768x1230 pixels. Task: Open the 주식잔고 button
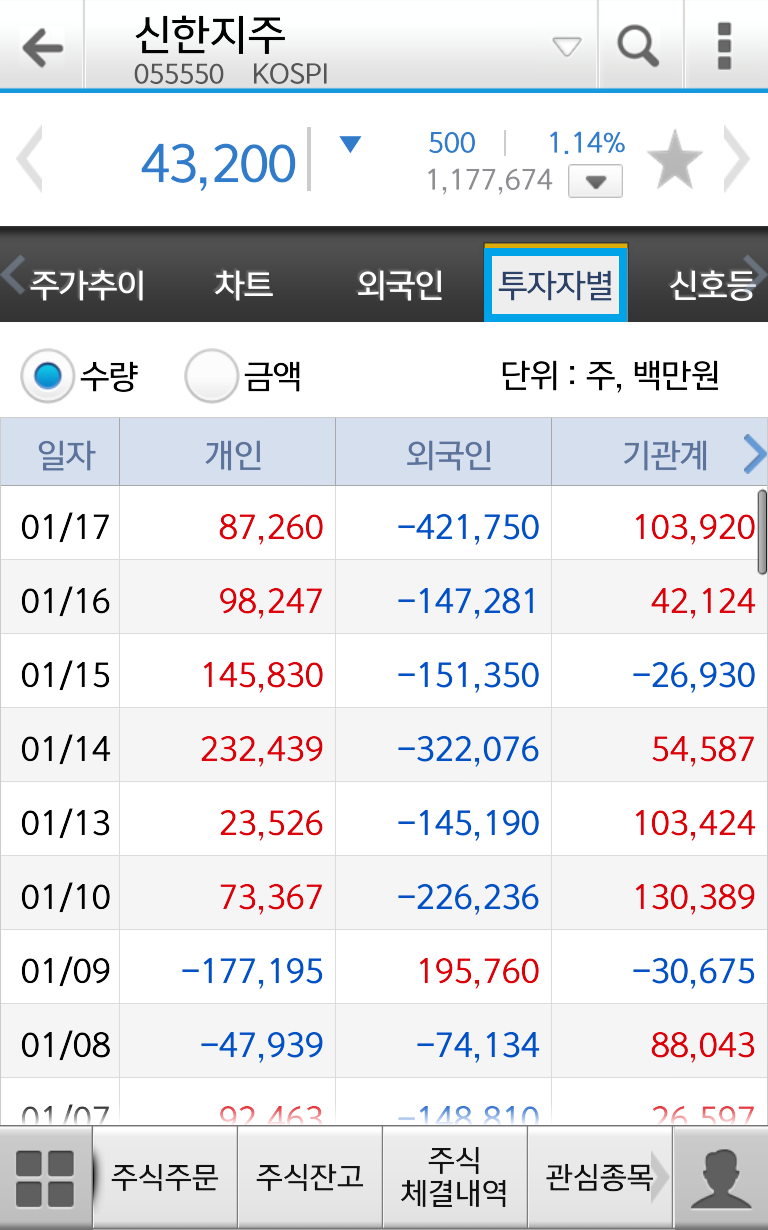pos(310,1177)
